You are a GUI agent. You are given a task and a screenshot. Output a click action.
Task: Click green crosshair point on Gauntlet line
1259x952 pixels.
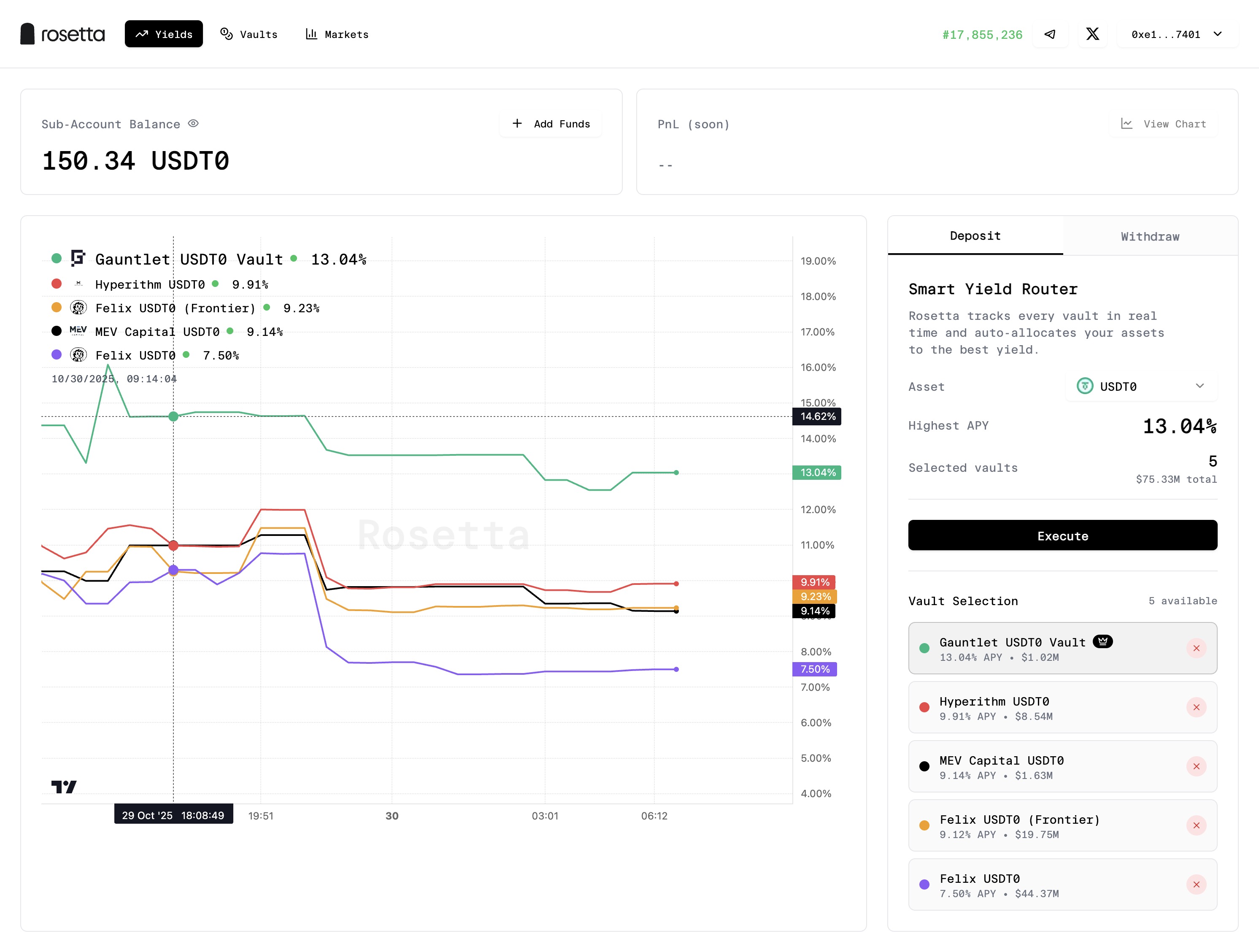click(x=173, y=417)
